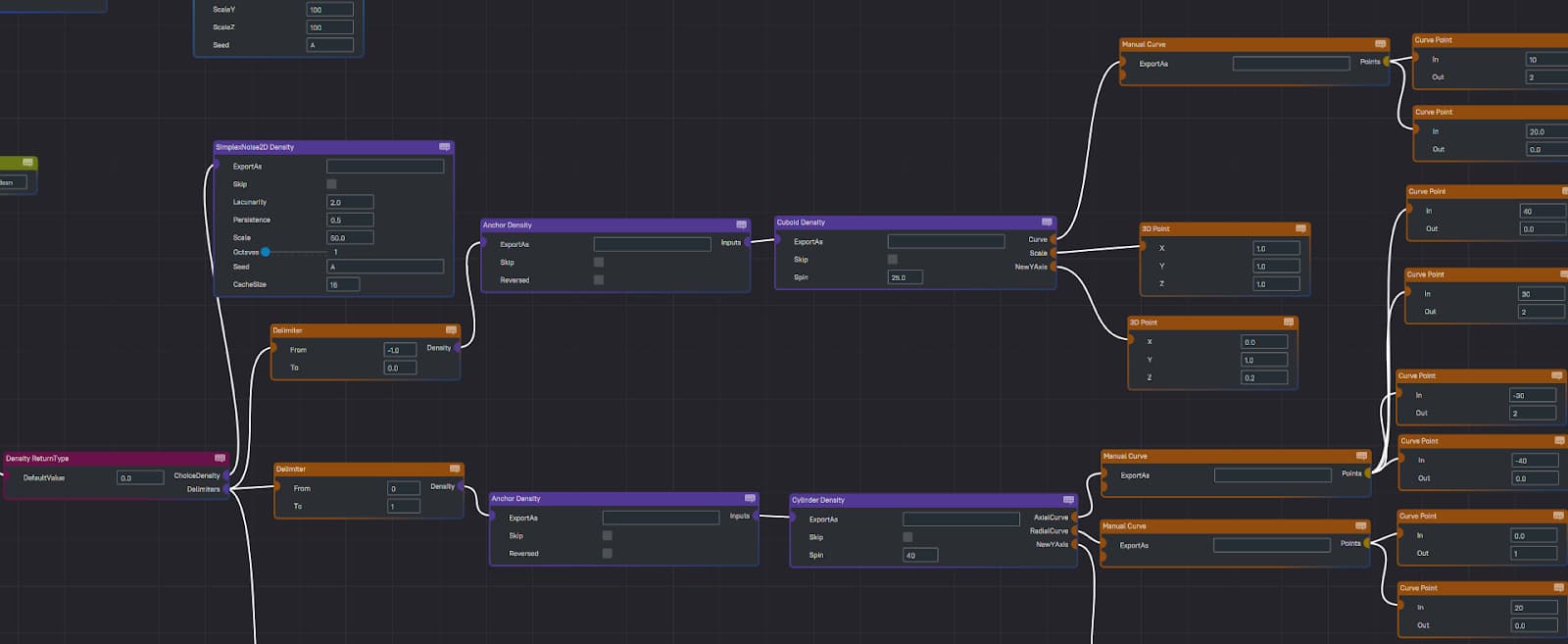
Task: Click the Octaves slider handle
Action: pyautogui.click(x=266, y=252)
